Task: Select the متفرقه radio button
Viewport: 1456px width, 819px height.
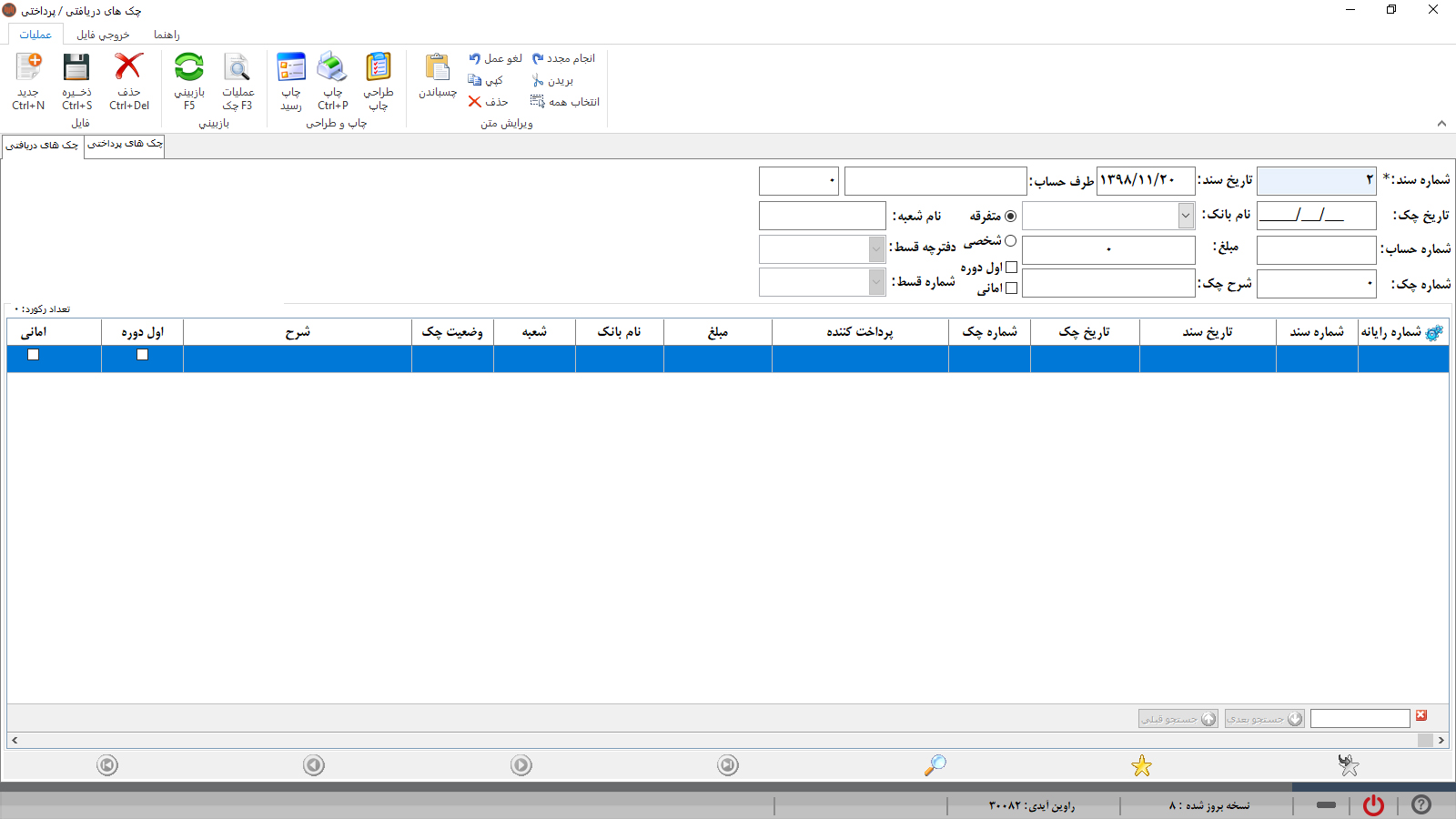Action: [1010, 216]
